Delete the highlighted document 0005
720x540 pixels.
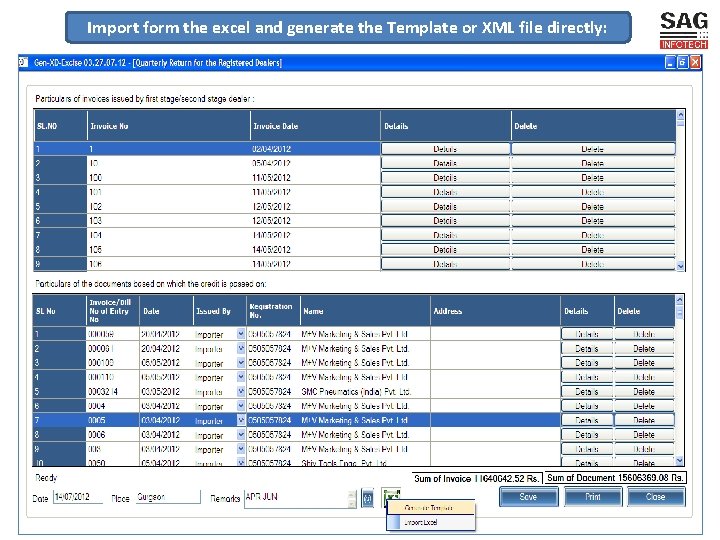pos(644,420)
